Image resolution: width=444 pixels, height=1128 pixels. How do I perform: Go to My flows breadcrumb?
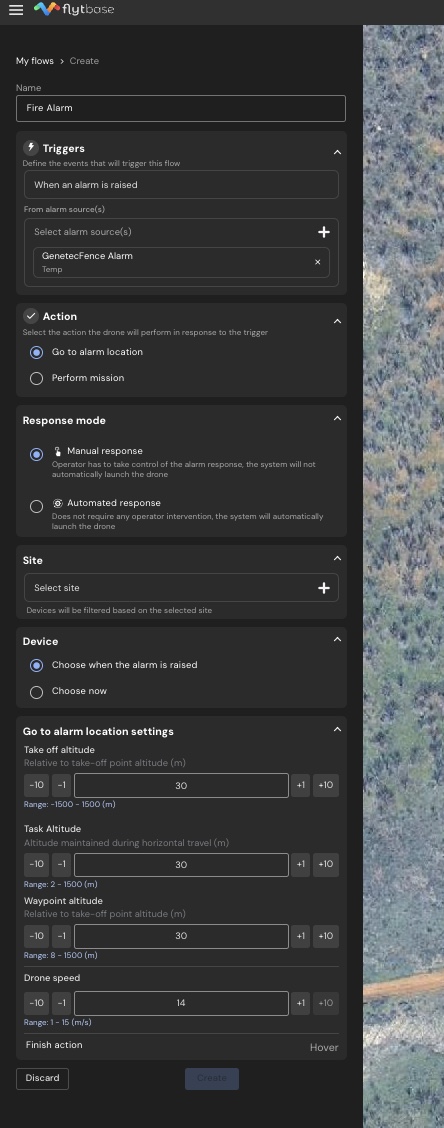coord(35,61)
